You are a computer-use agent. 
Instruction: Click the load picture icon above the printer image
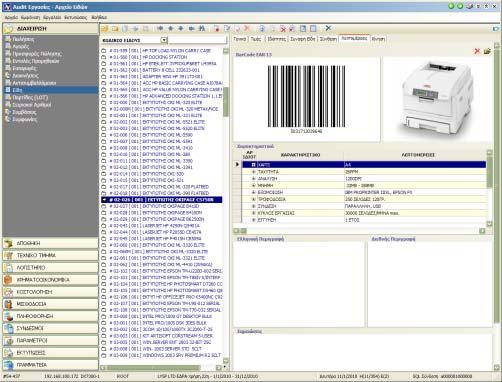pyautogui.click(x=487, y=51)
